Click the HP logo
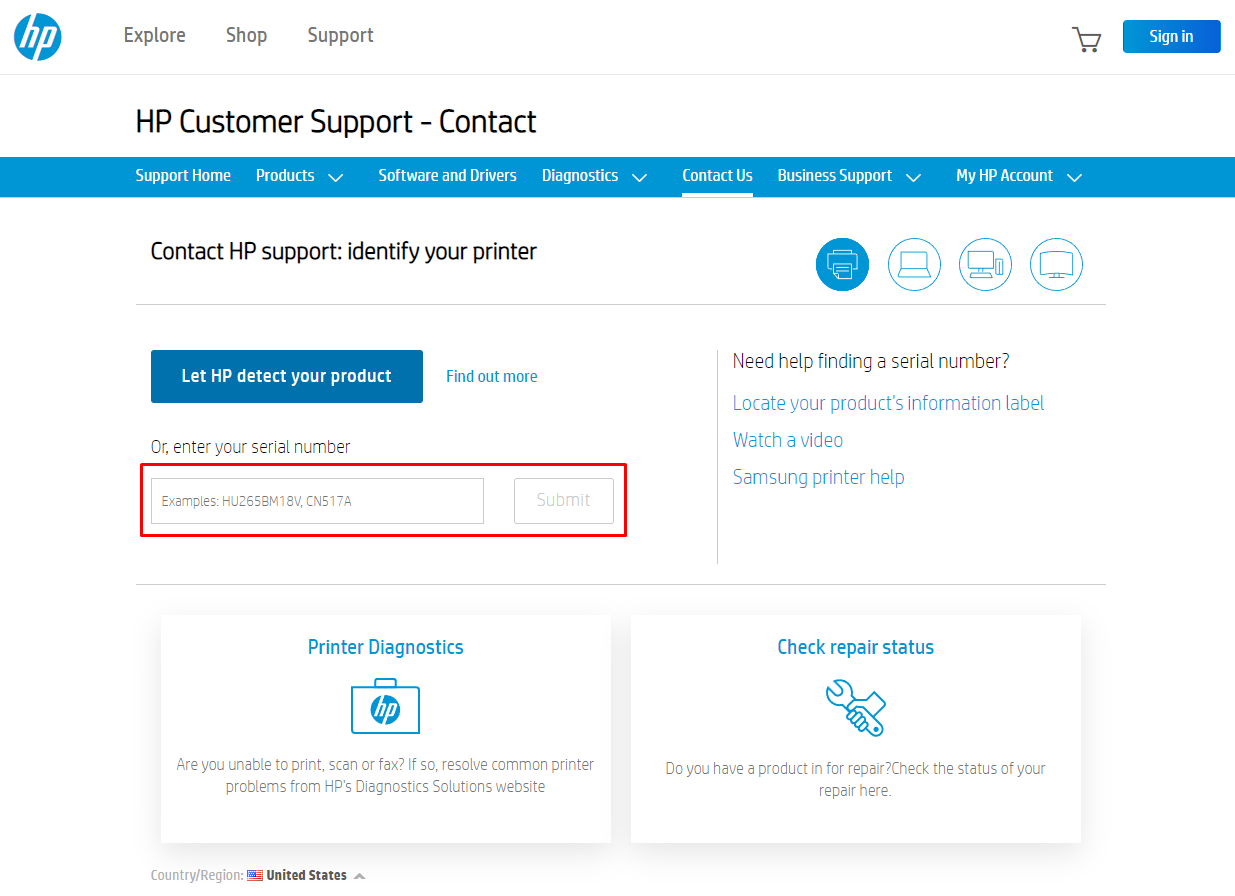The height and width of the screenshot is (896, 1235). [x=38, y=37]
